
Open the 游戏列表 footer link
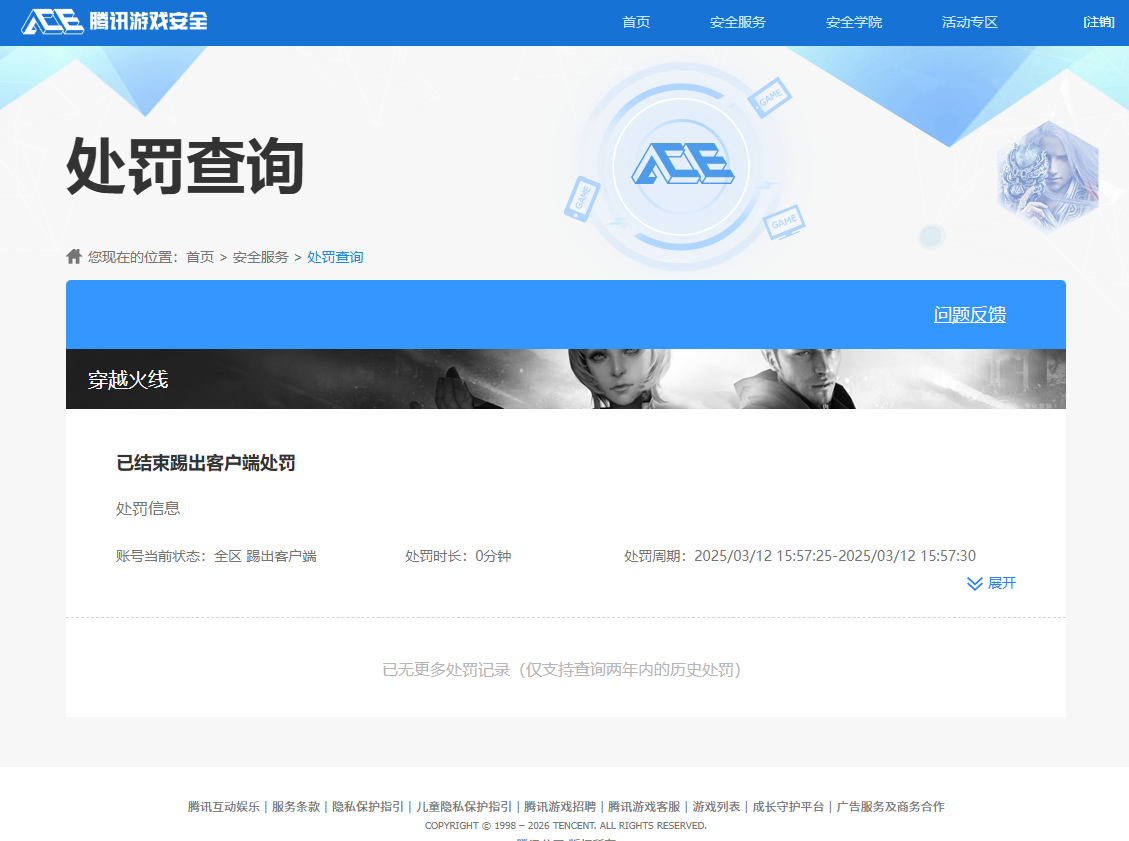click(x=717, y=806)
